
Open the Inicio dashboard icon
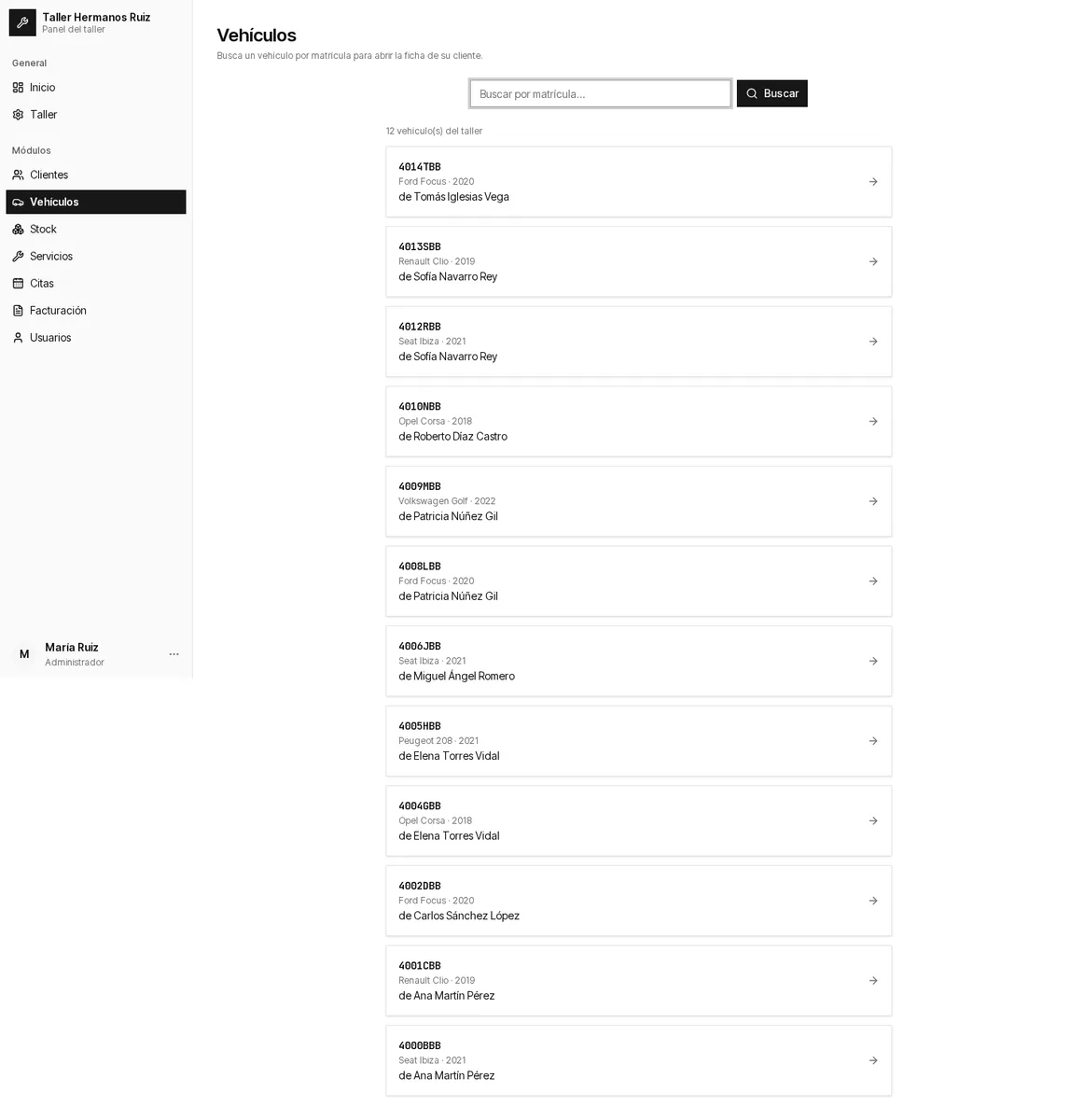point(18,88)
